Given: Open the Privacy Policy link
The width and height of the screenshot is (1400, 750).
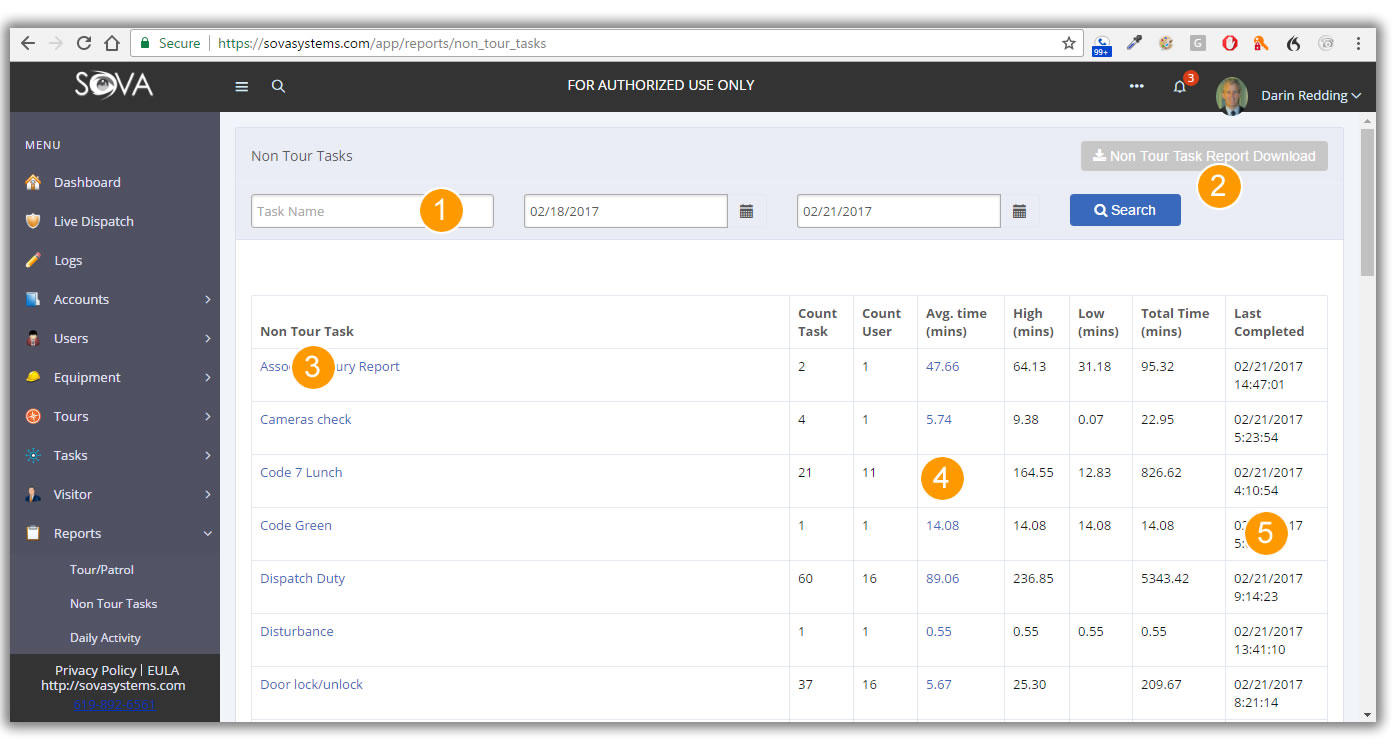Looking at the screenshot, I should (96, 670).
